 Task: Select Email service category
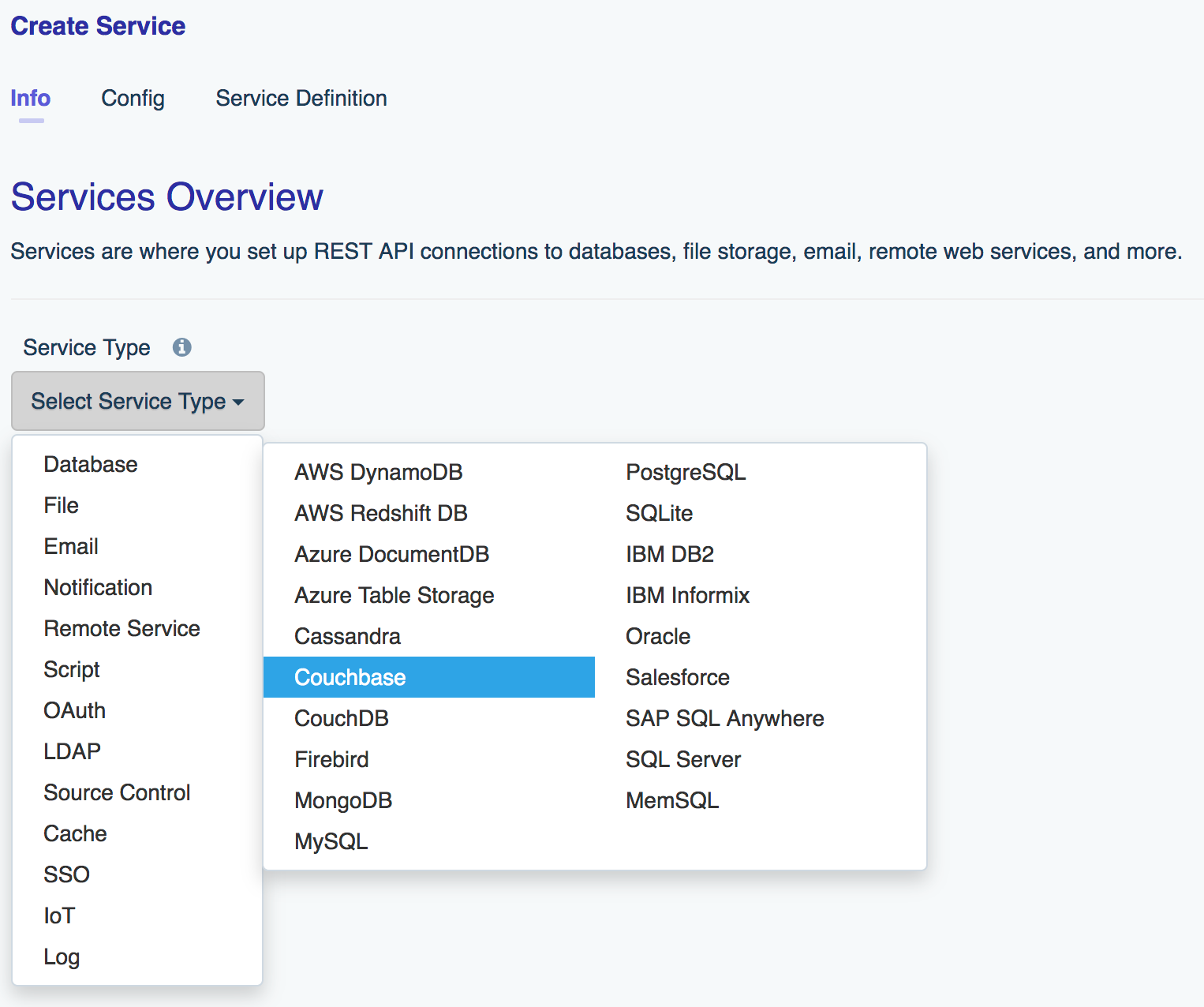pyautogui.click(x=137, y=546)
